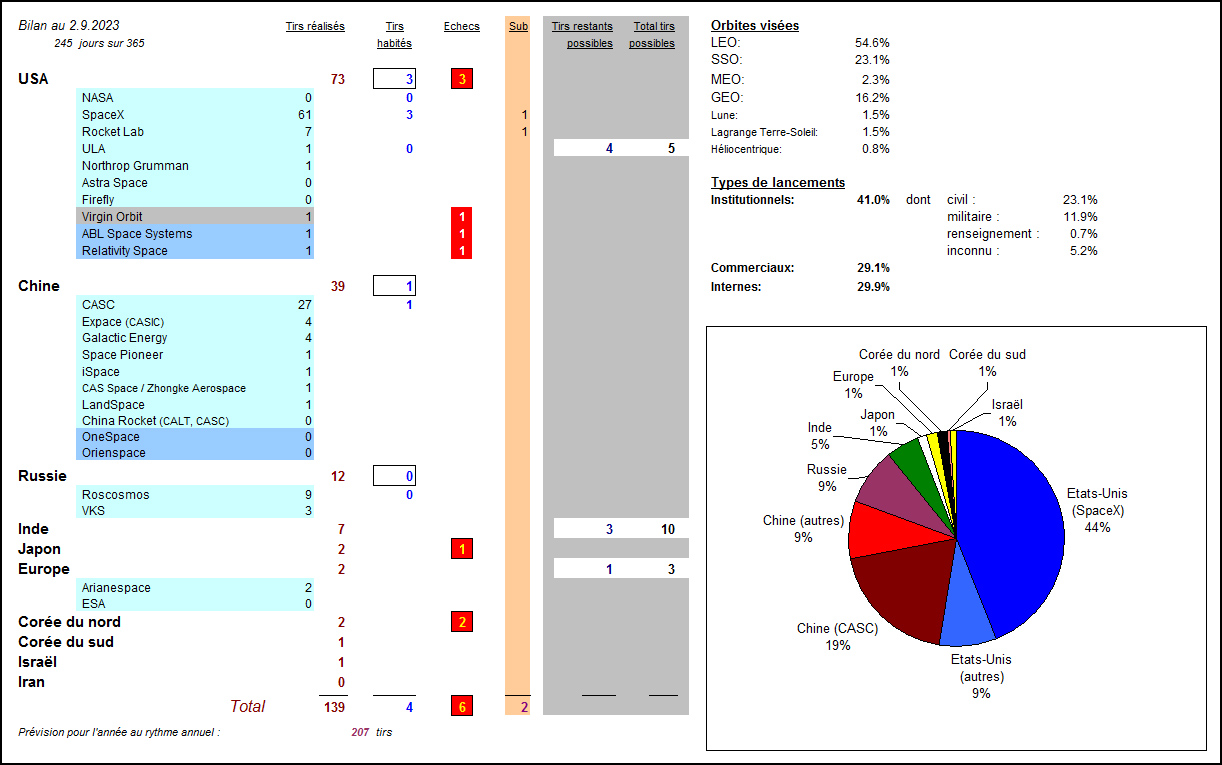Click the 'Lagrange Terre-Soleil:' label
Image resolution: width=1222 pixels, height=765 pixels.
pyautogui.click(x=764, y=132)
